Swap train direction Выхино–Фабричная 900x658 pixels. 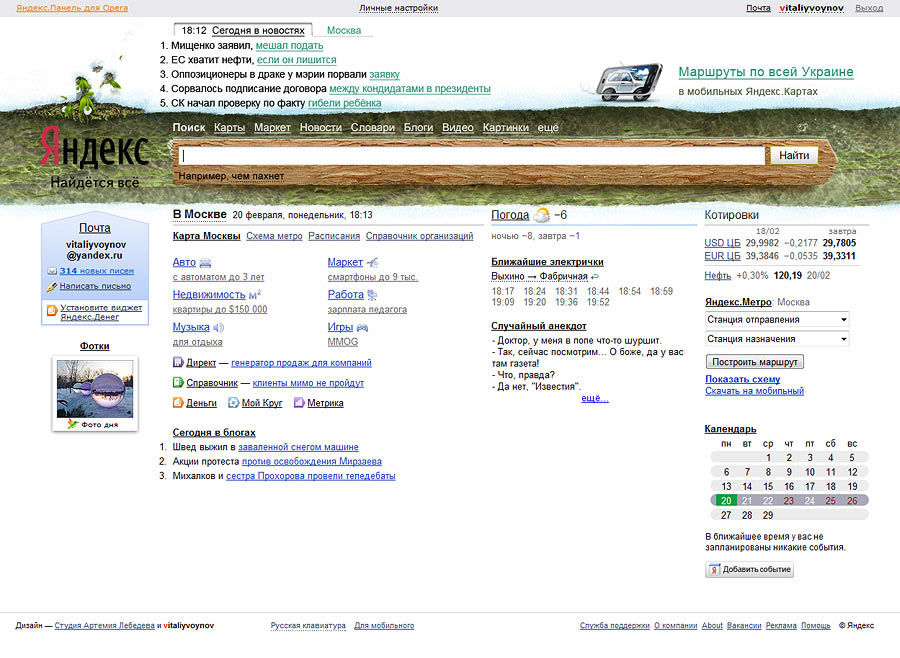(596, 276)
